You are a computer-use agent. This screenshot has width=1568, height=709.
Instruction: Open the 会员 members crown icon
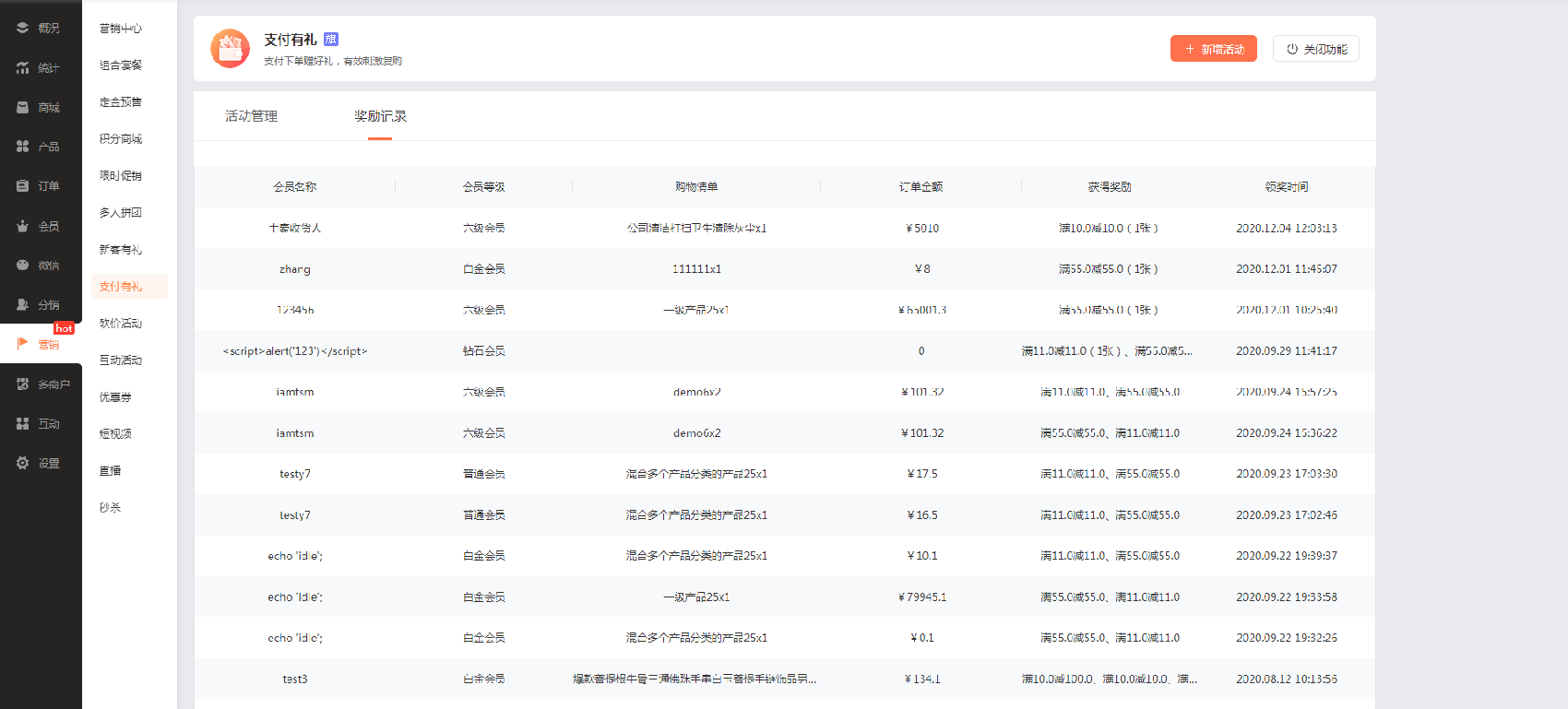point(22,226)
